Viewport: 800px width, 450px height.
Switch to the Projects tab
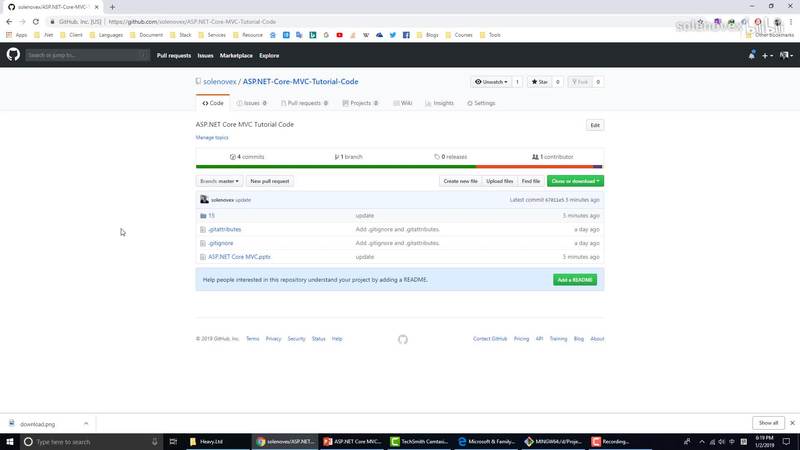tap(360, 103)
